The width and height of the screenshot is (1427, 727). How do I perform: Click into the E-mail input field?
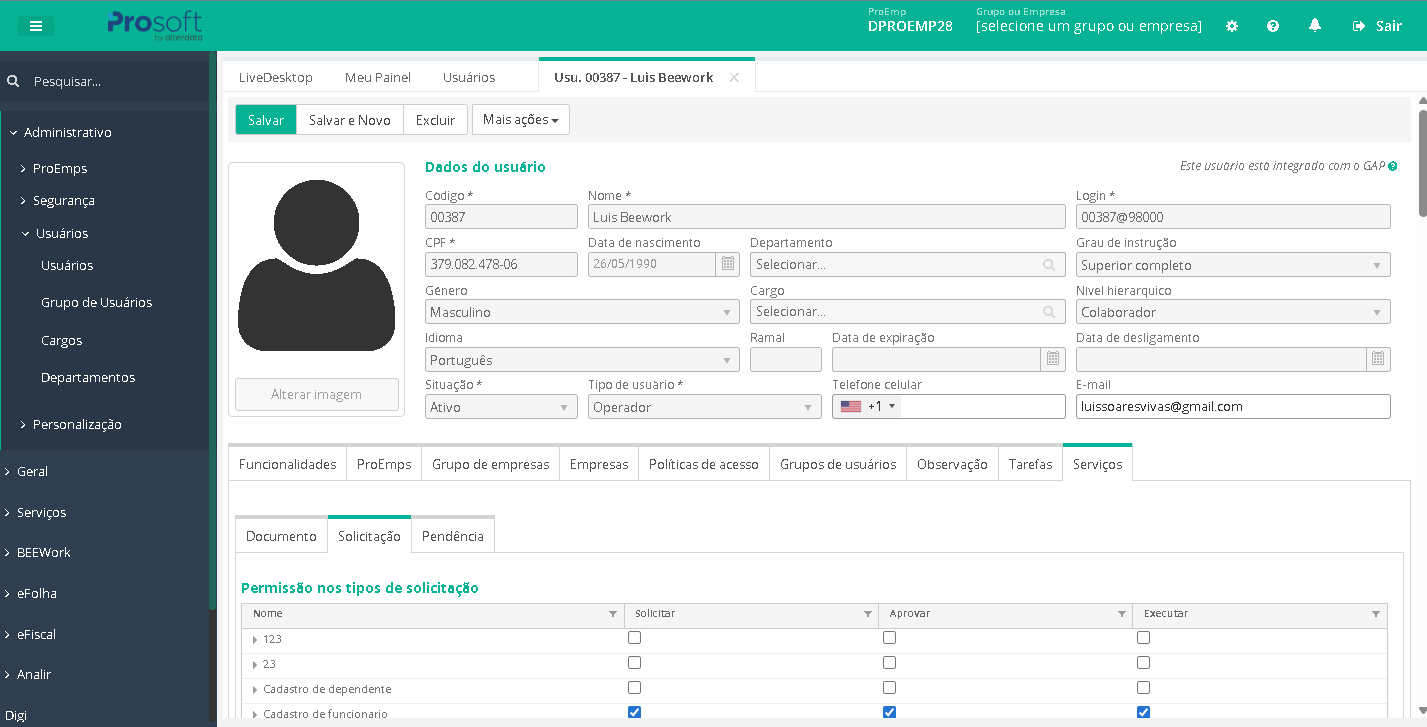coord(1232,407)
